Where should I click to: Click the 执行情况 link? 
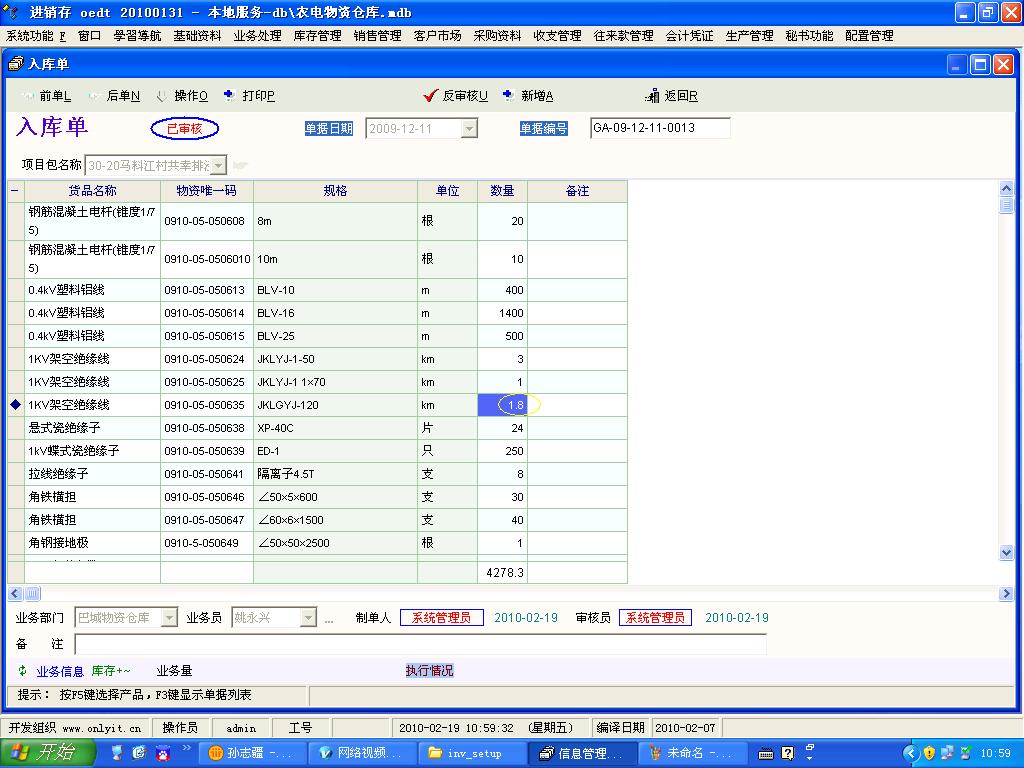(429, 671)
